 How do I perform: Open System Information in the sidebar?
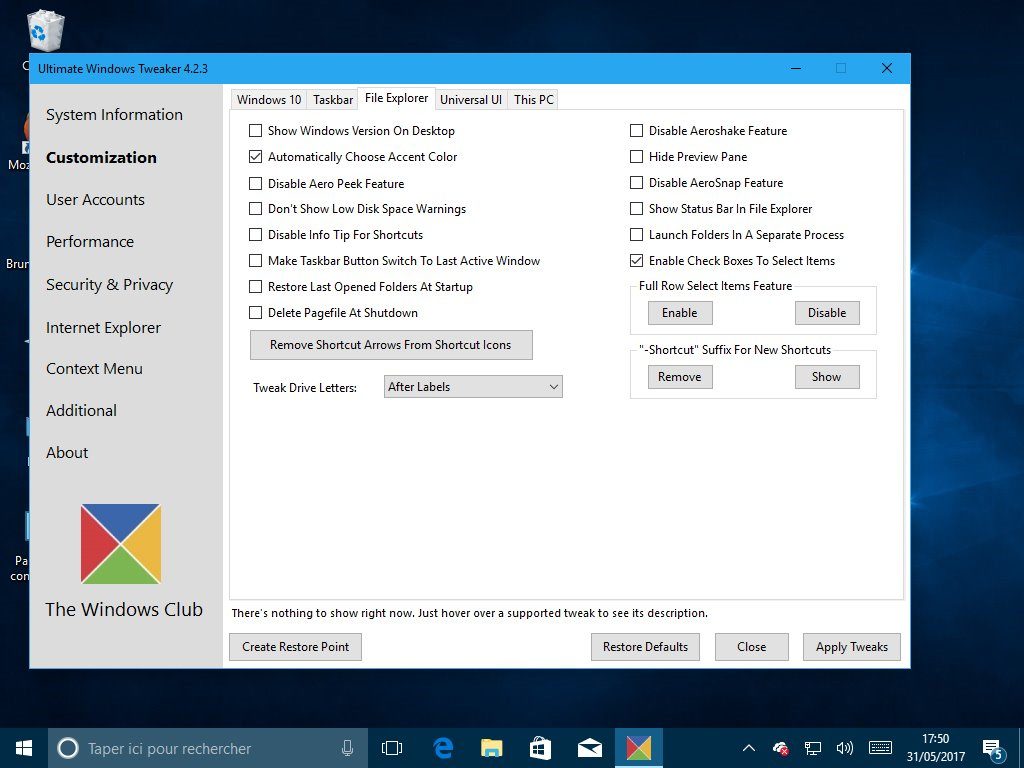pos(114,115)
